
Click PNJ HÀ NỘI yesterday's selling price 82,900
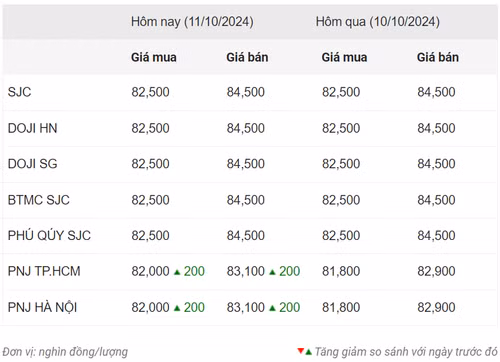tap(436, 307)
